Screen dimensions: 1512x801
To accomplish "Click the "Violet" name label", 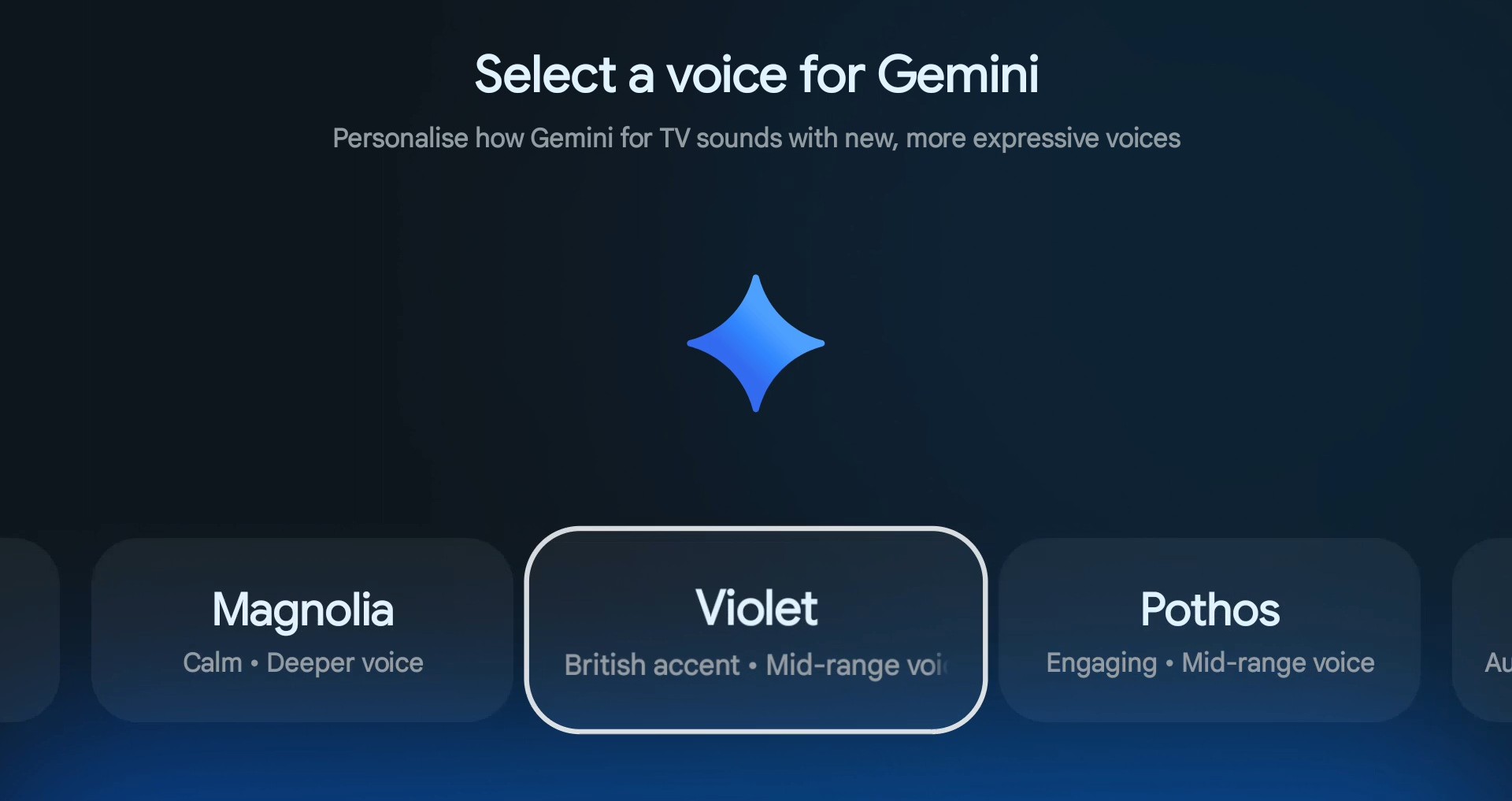I will click(x=756, y=609).
